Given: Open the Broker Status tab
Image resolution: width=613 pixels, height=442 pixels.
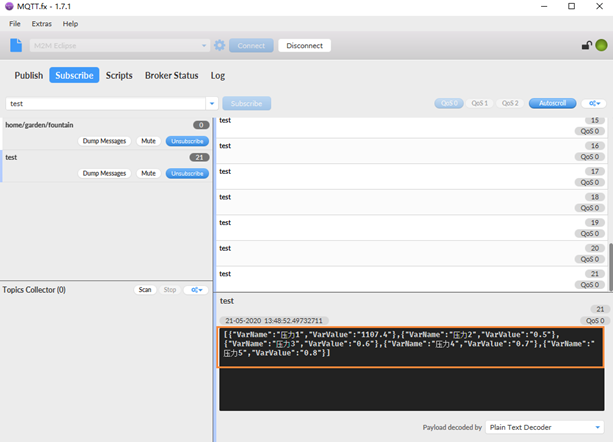Looking at the screenshot, I should pyautogui.click(x=171, y=75).
